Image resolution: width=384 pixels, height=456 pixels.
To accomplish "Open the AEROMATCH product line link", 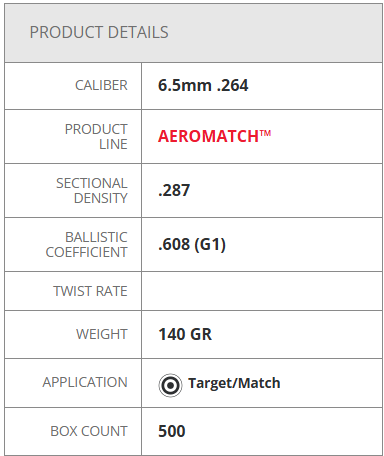I will pyautogui.click(x=214, y=136).
